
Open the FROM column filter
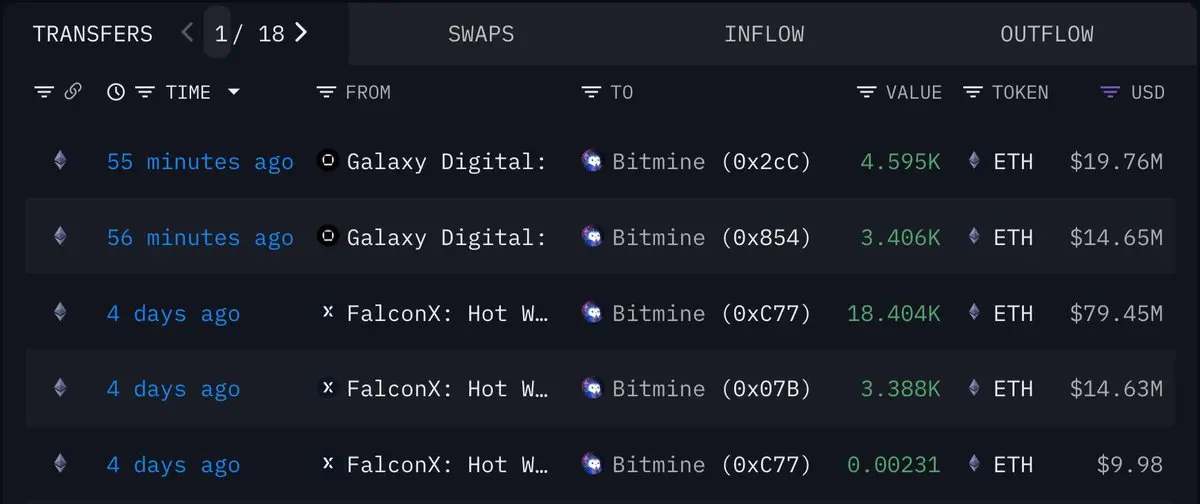pyautogui.click(x=326, y=92)
